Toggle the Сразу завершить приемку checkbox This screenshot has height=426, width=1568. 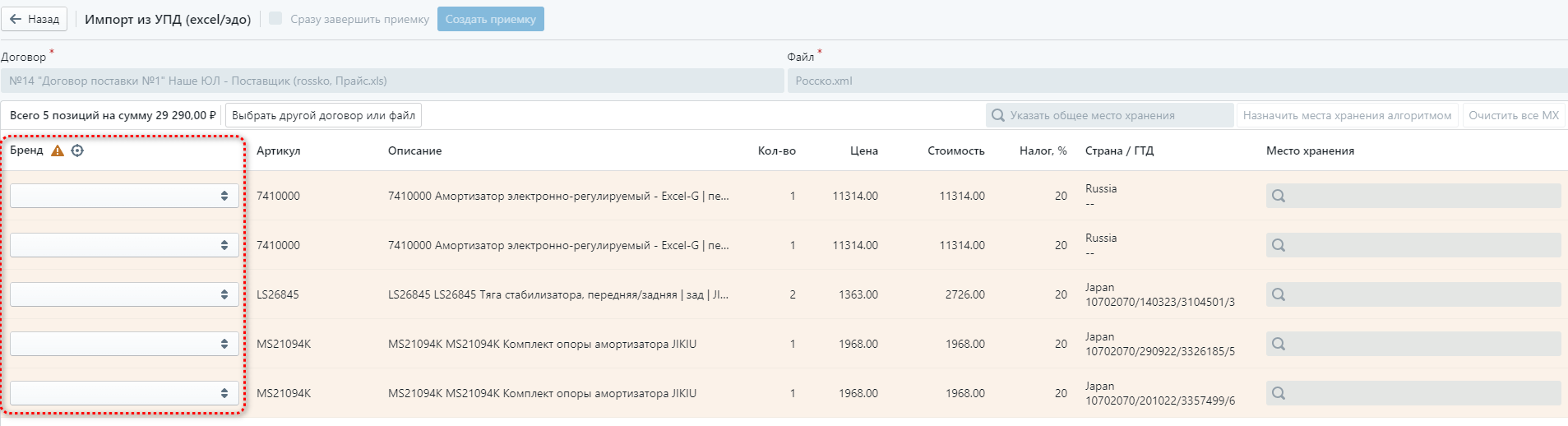275,18
